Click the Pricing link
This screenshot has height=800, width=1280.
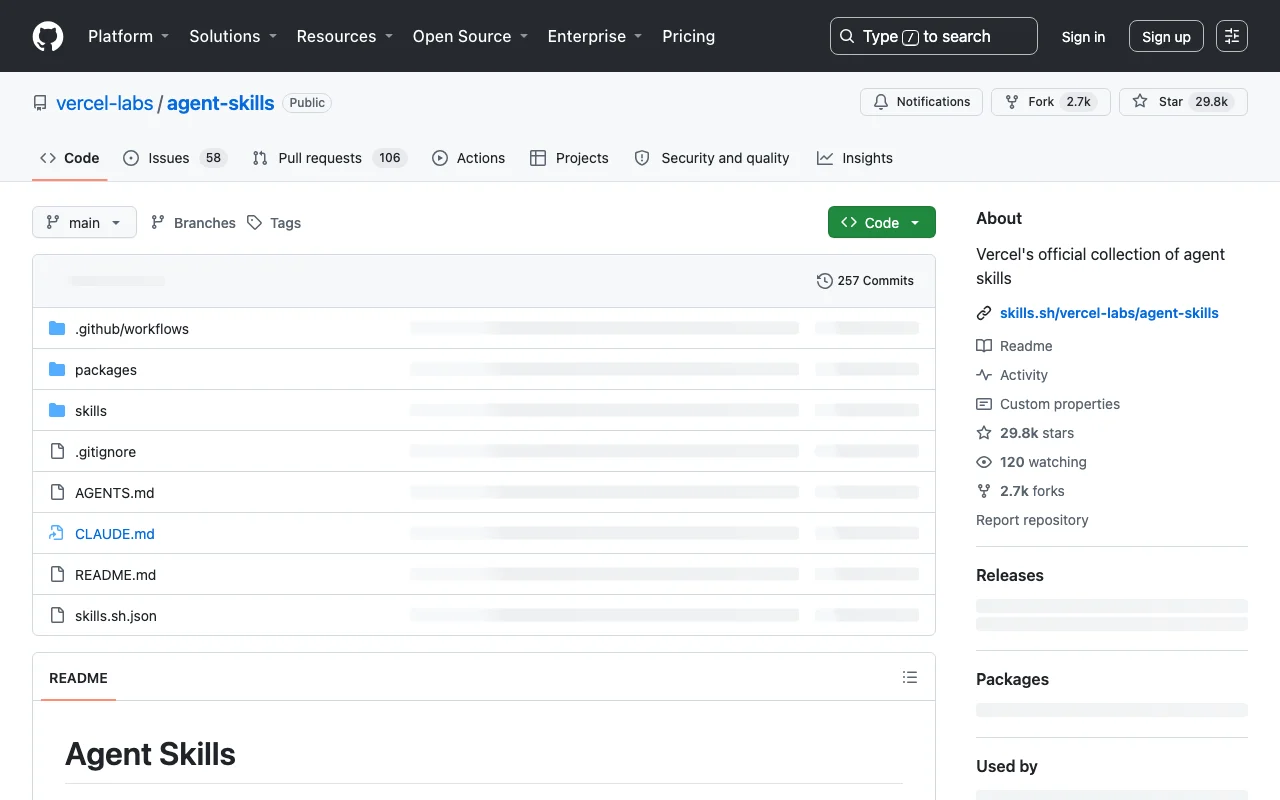click(x=689, y=36)
